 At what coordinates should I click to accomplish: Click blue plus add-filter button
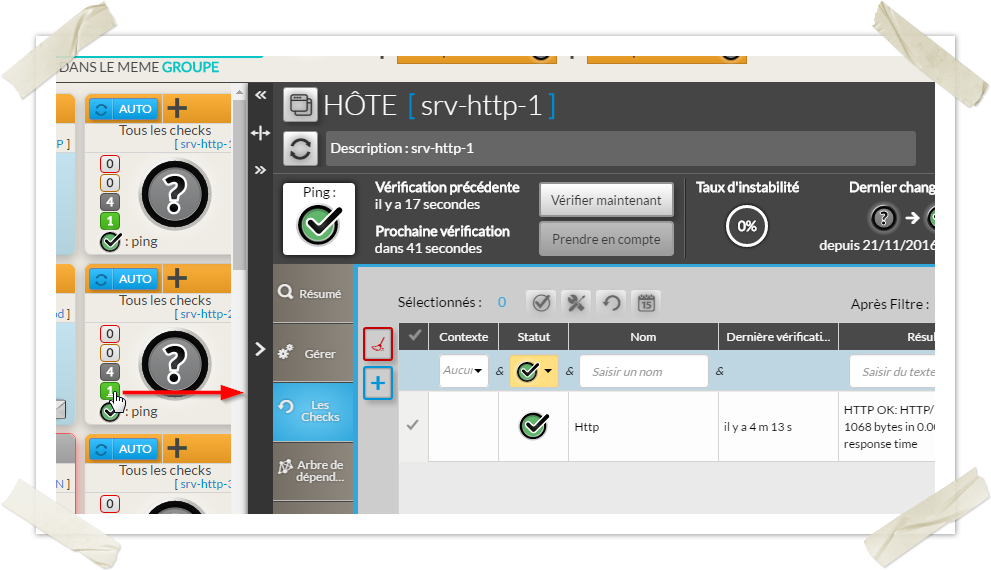point(378,383)
